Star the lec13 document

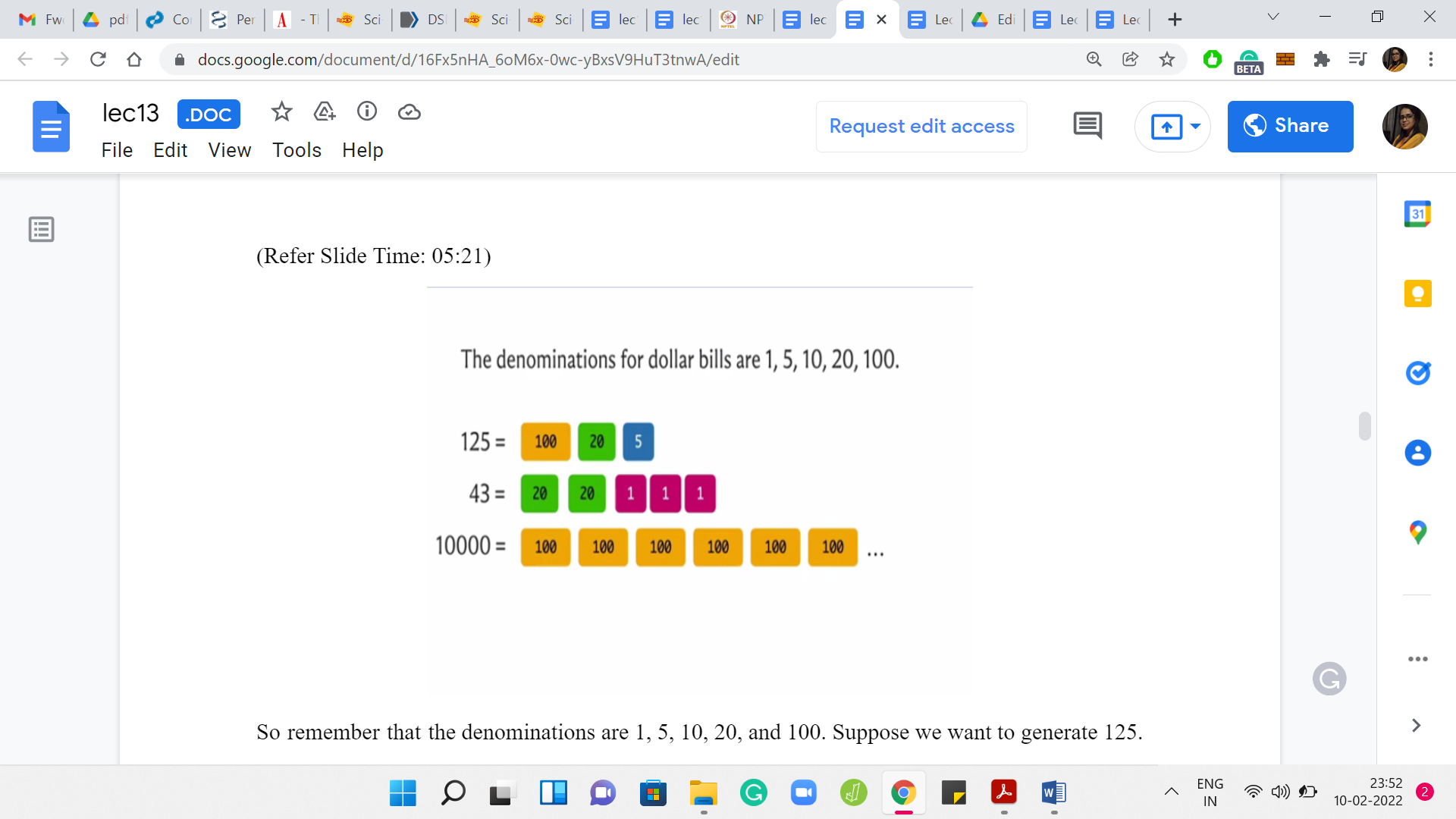pos(281,112)
